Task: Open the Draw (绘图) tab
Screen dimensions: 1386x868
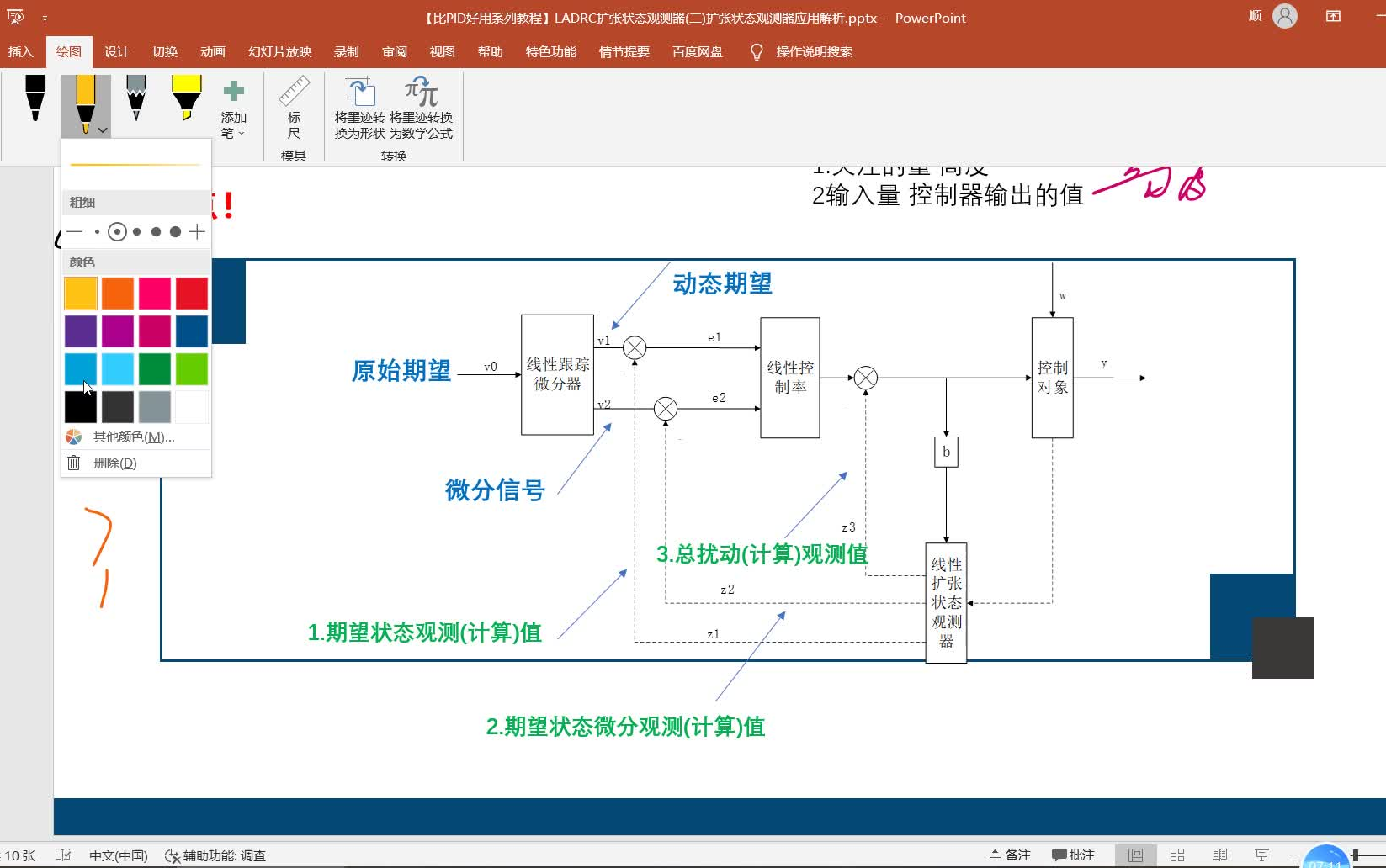Action: point(69,51)
